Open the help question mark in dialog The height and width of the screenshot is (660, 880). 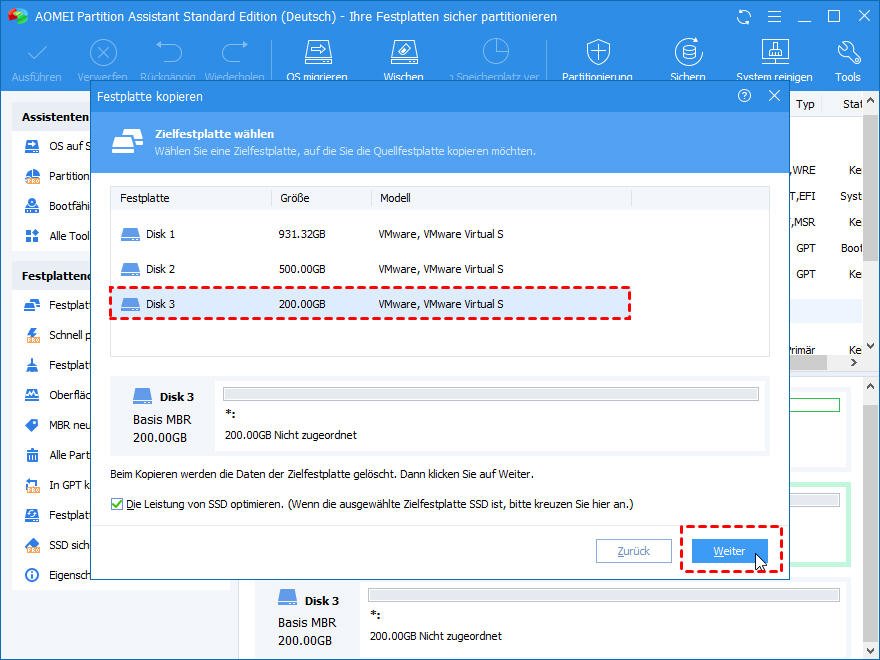pyautogui.click(x=744, y=96)
